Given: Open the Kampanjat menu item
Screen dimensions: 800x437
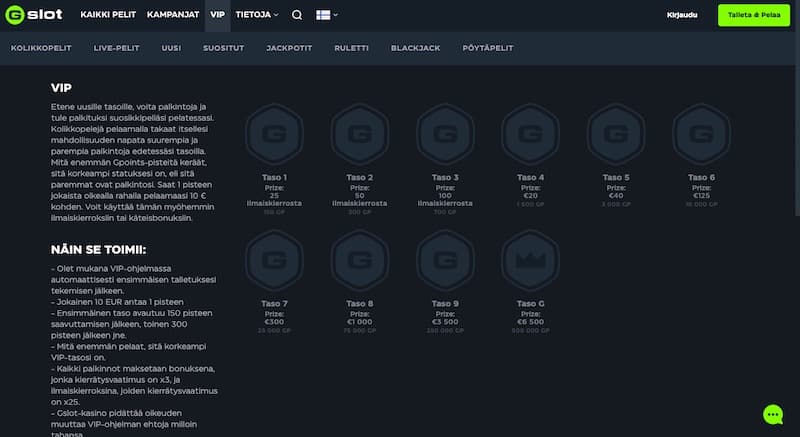Looking at the screenshot, I should click(x=173, y=15).
